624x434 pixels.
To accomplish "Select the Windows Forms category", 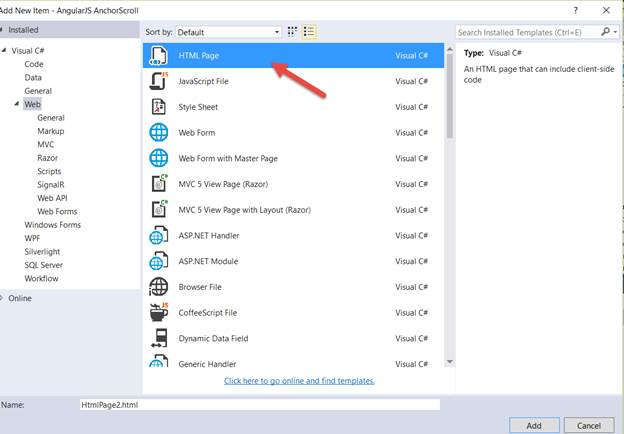I will (x=53, y=225).
